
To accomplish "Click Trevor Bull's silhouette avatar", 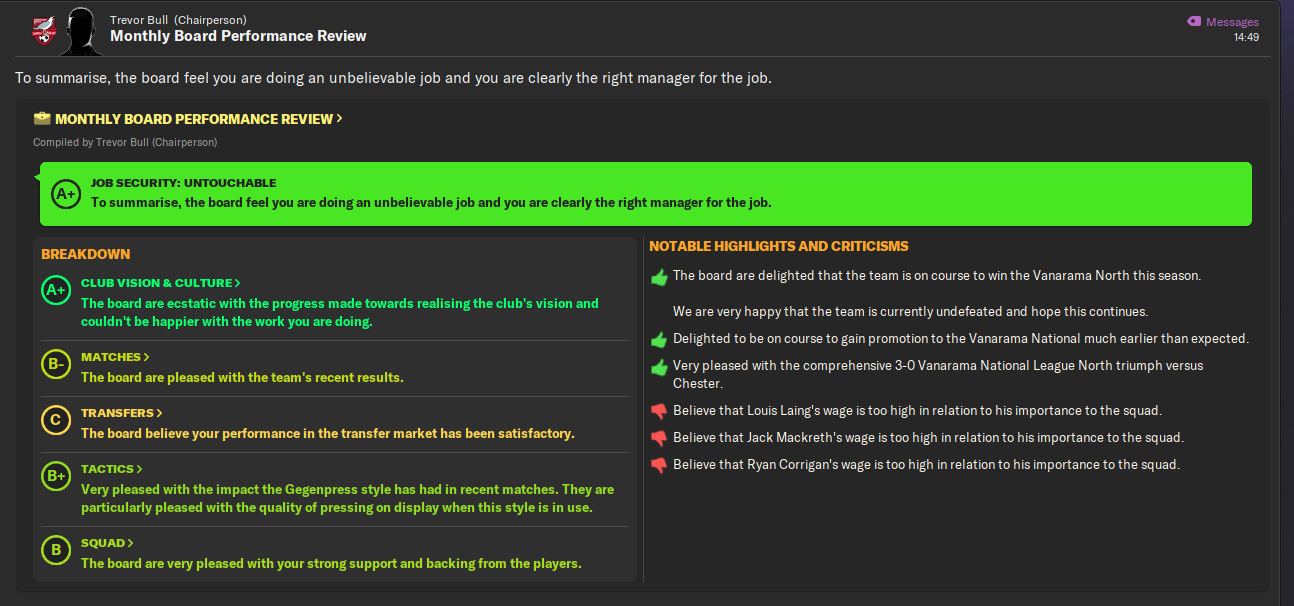I will (80, 31).
